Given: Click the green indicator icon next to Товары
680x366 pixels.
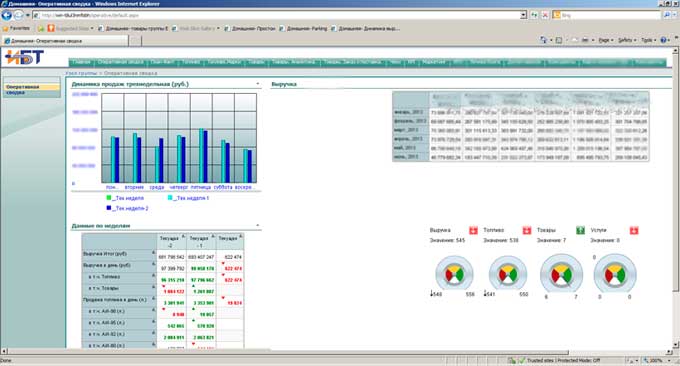Looking at the screenshot, I should coord(580,230).
